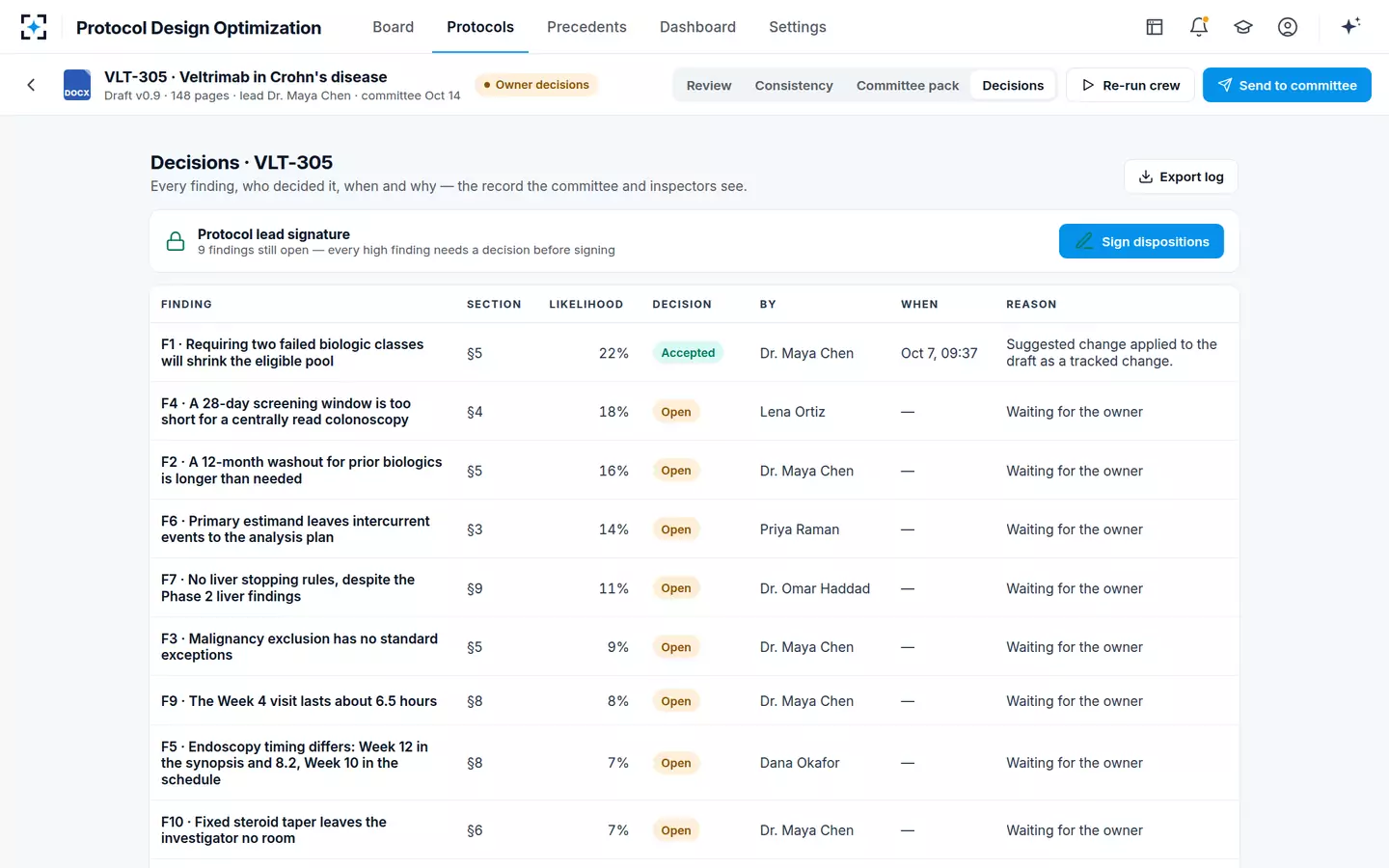Image resolution: width=1389 pixels, height=868 pixels.
Task: Select the Consistency view
Action: [x=794, y=85]
